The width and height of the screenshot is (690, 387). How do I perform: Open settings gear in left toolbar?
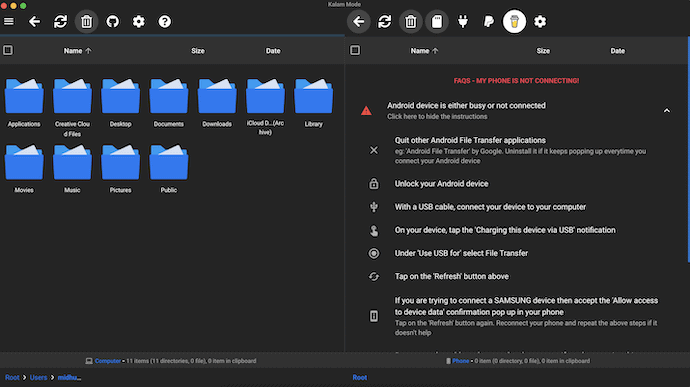pos(139,21)
